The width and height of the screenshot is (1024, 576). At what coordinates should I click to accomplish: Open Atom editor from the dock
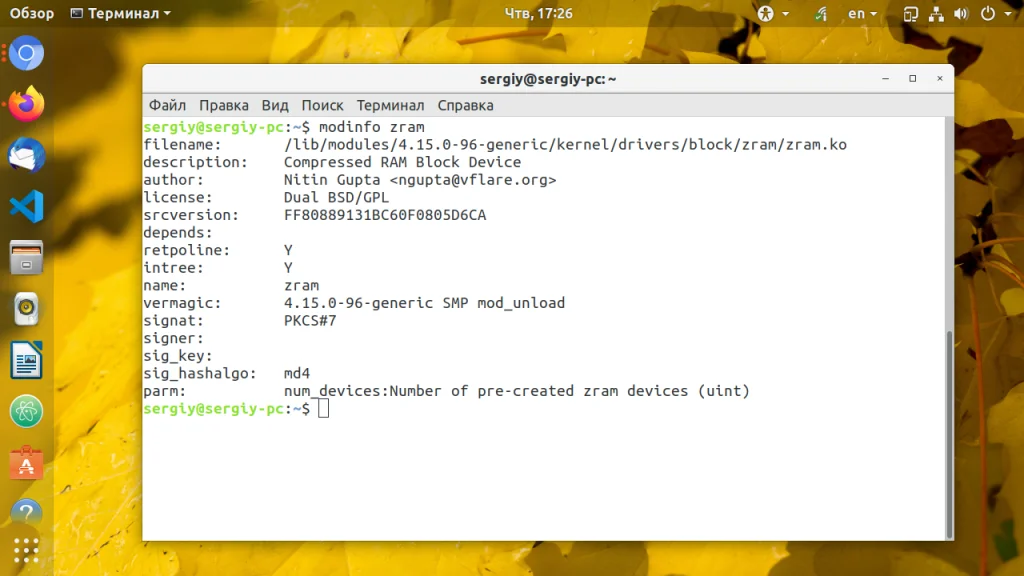26,411
